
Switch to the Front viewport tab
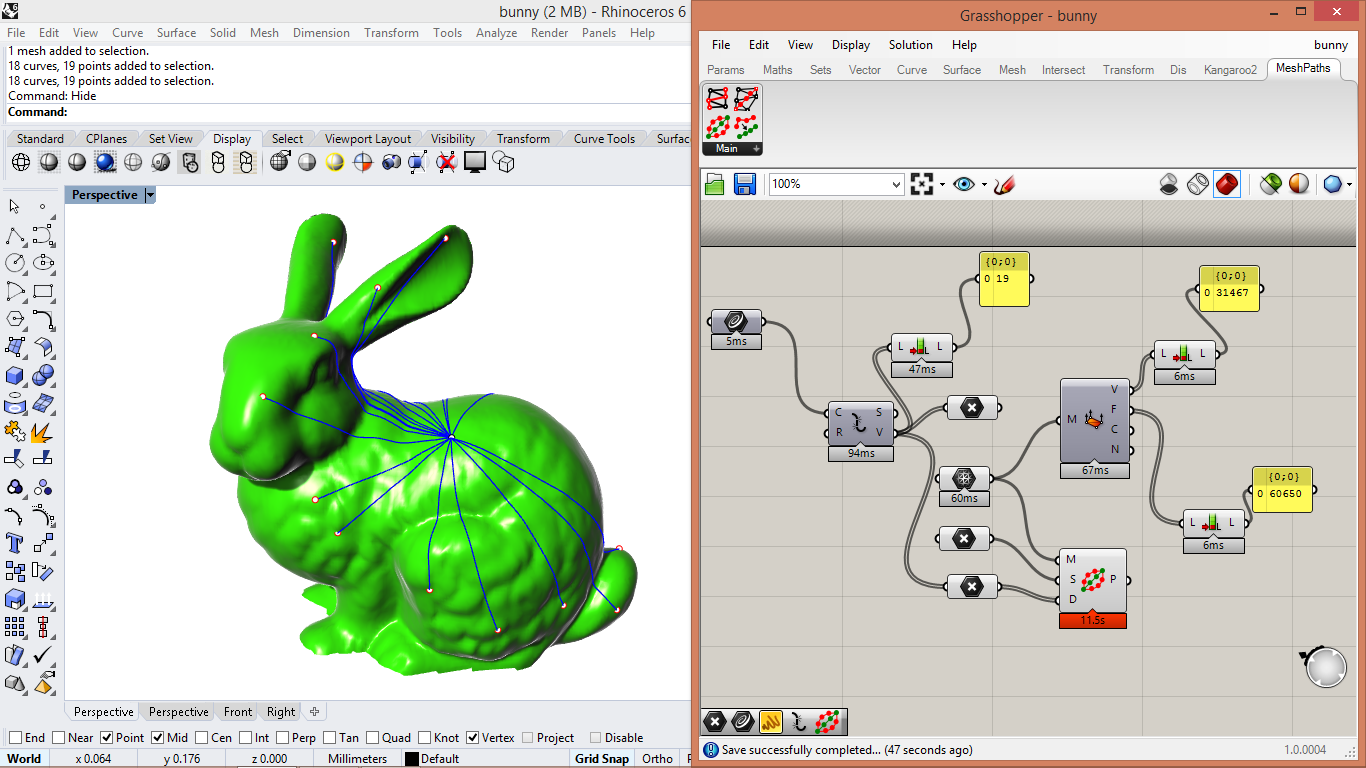pos(238,712)
